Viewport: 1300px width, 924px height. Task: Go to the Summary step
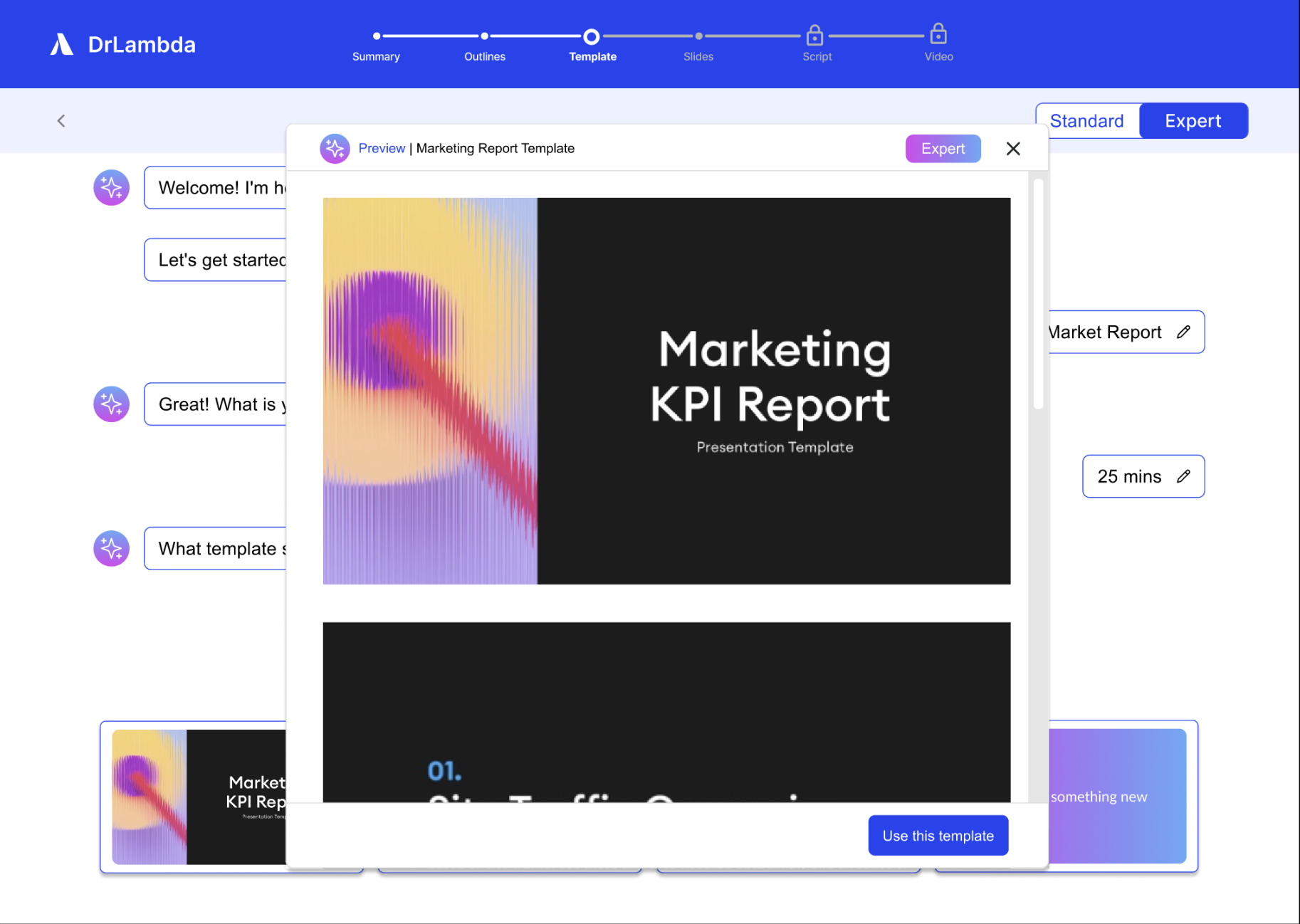(x=376, y=56)
